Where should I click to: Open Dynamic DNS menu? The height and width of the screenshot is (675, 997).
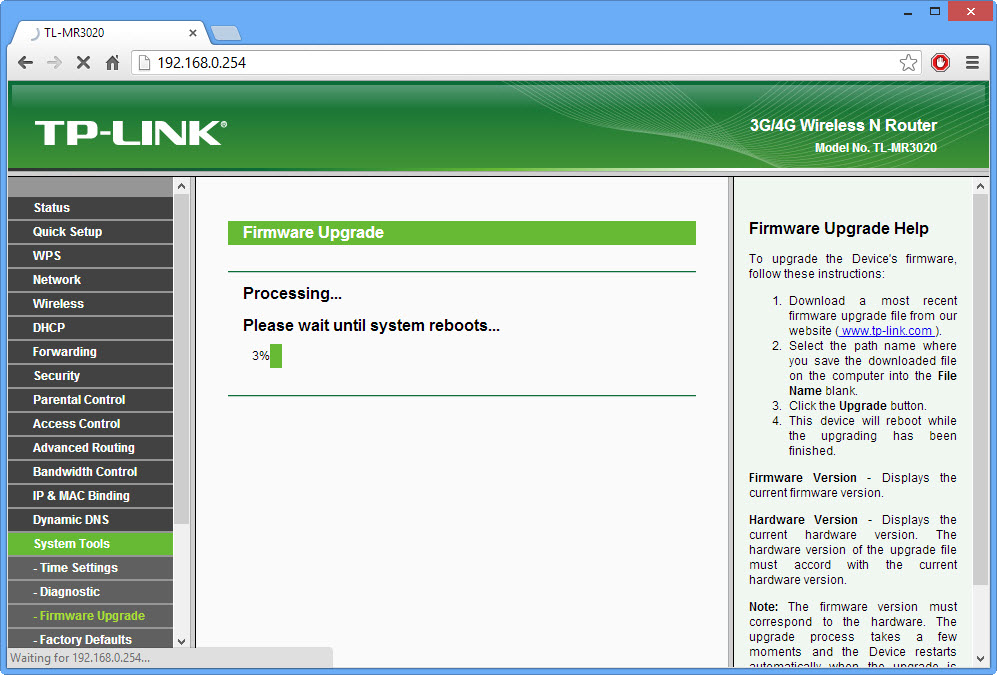coord(90,520)
